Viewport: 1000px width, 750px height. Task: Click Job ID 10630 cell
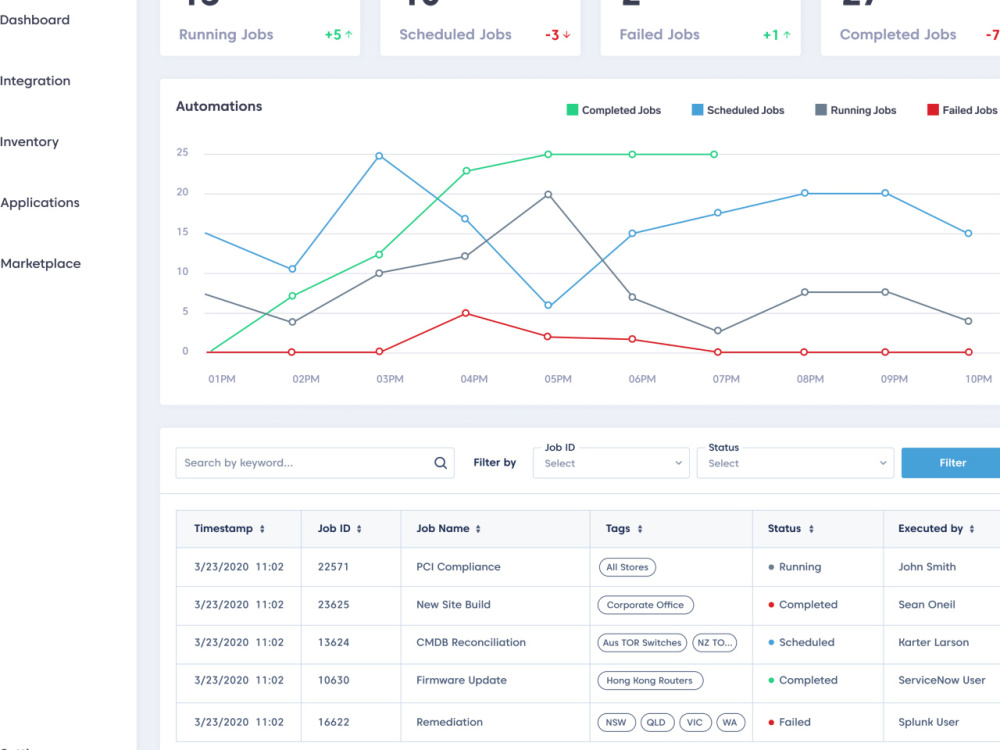point(334,680)
